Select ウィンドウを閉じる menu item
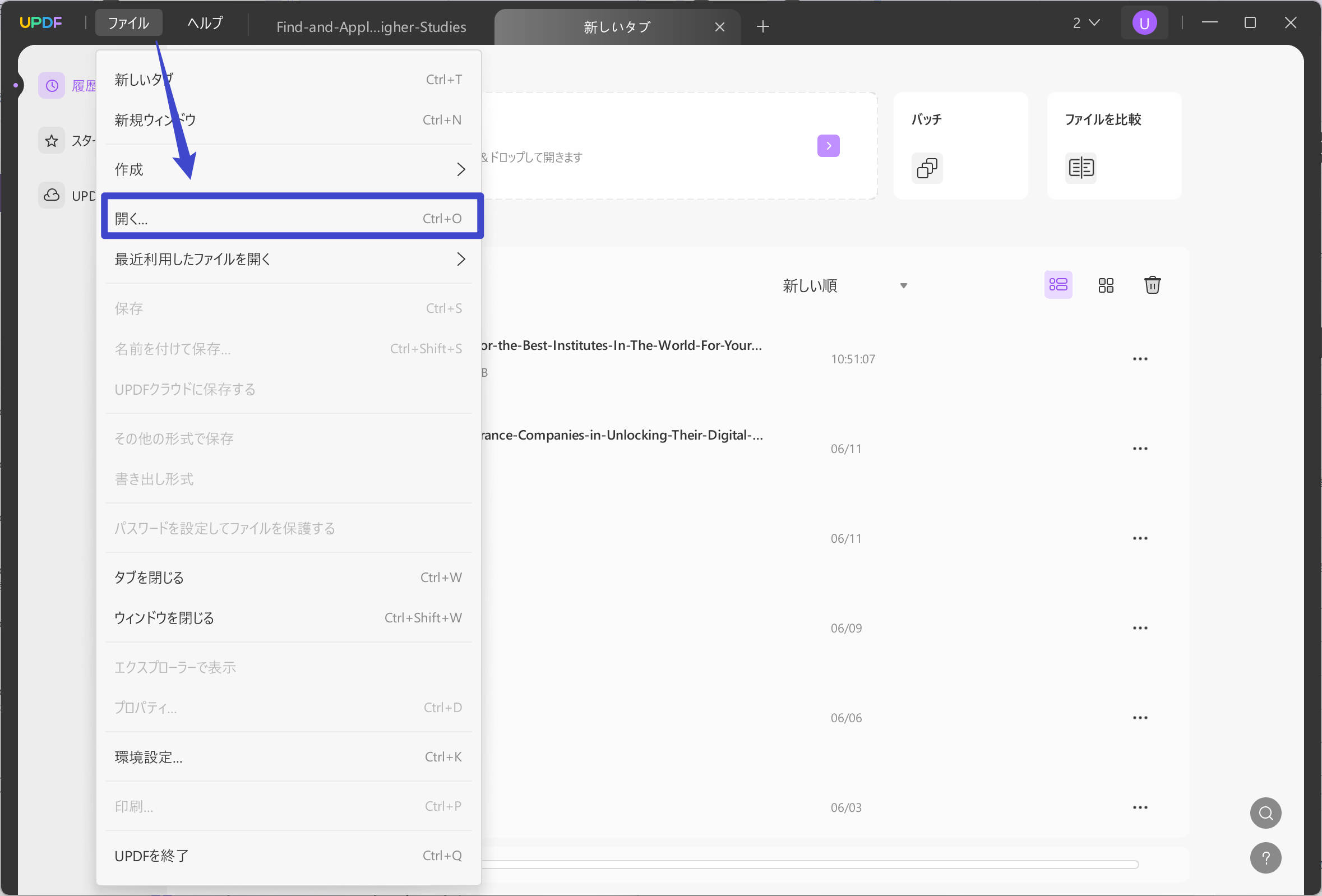The width and height of the screenshot is (1322, 896). coord(289,618)
